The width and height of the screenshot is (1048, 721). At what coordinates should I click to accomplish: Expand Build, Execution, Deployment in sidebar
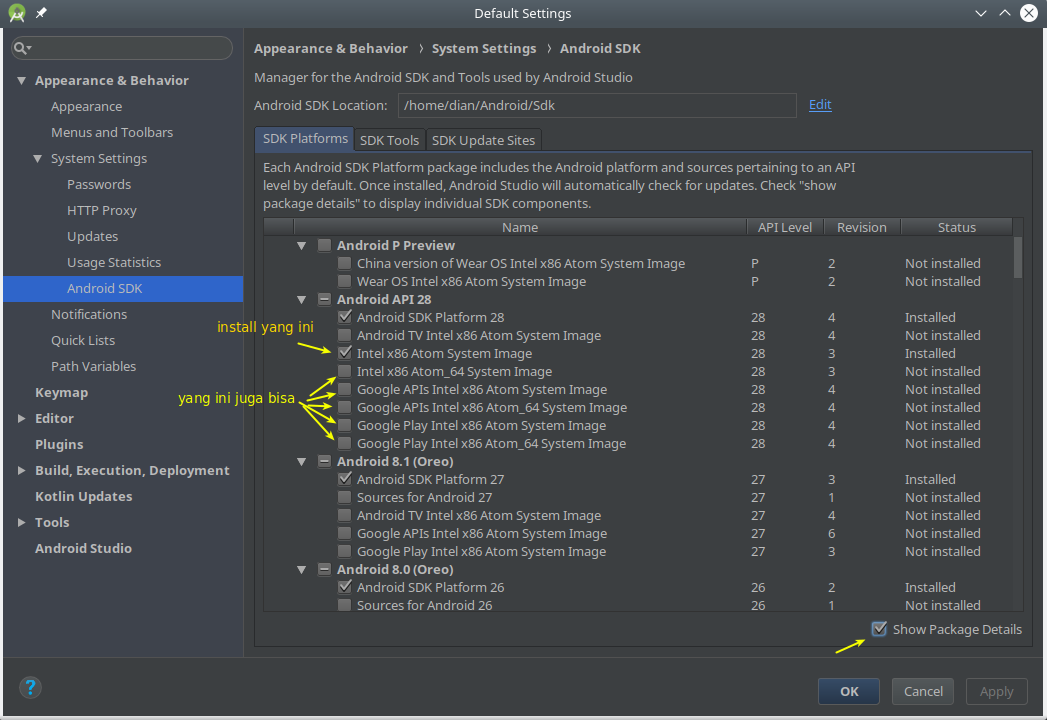point(20,470)
